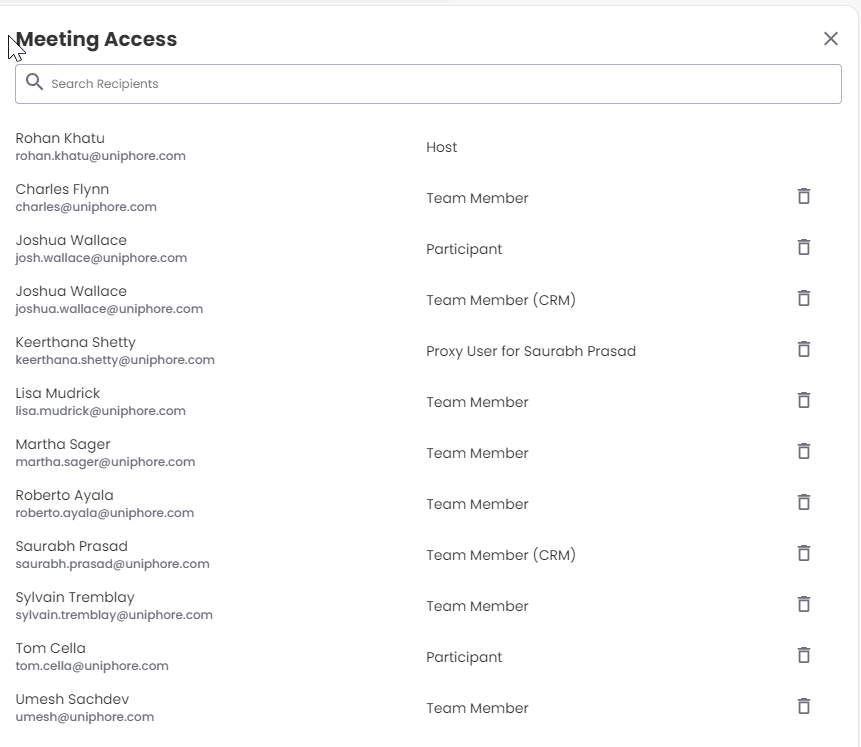Click charles@uniphore.com email
Image resolution: width=861 pixels, height=747 pixels.
(x=86, y=207)
